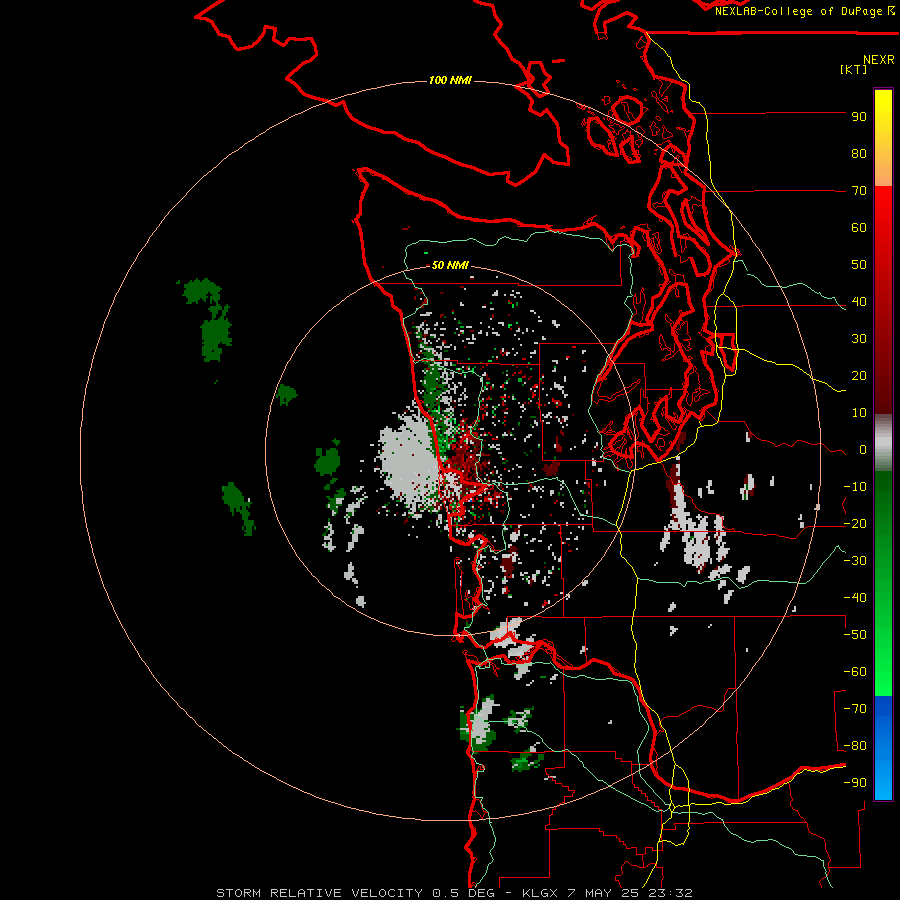Click the [KT] units label
Viewport: 900px width, 900px height.
tap(853, 69)
